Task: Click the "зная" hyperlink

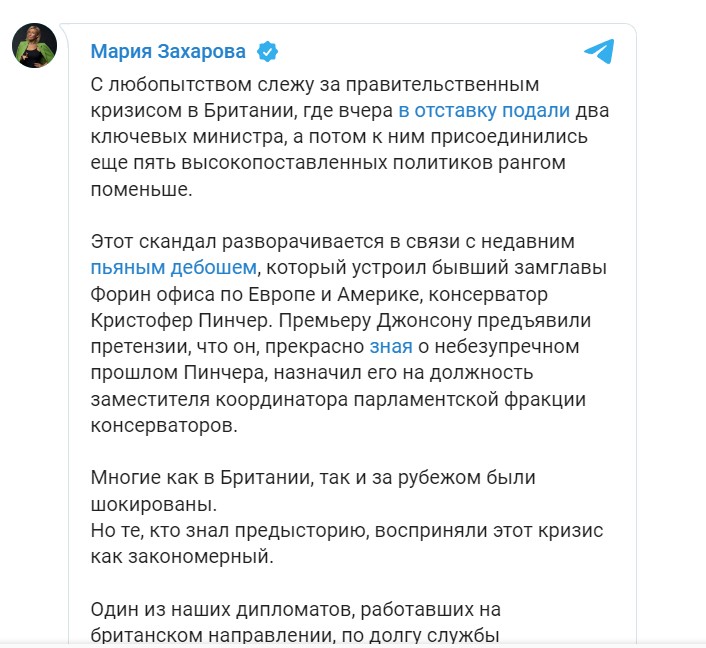Action: click(x=390, y=346)
